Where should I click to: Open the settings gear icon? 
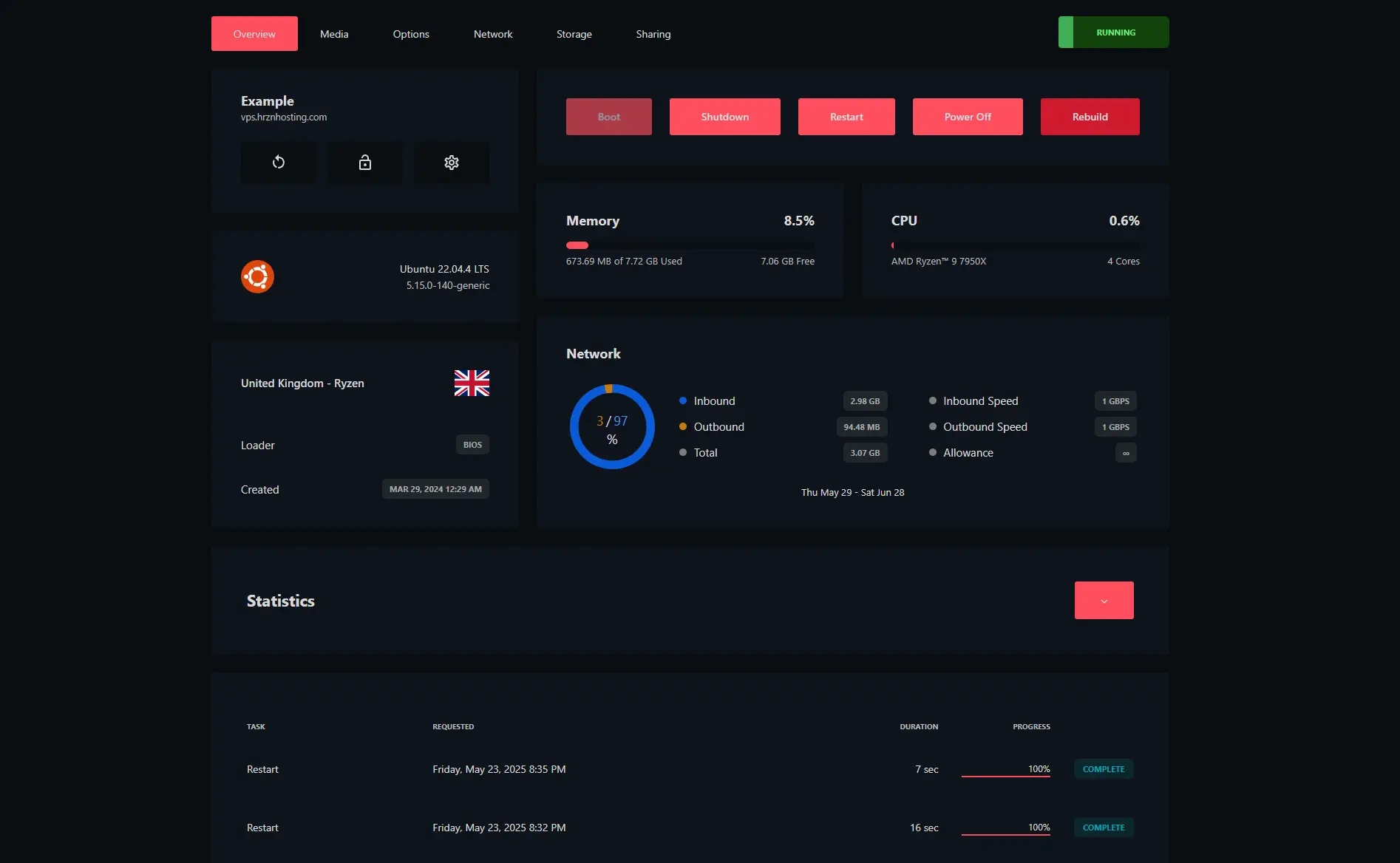point(452,163)
